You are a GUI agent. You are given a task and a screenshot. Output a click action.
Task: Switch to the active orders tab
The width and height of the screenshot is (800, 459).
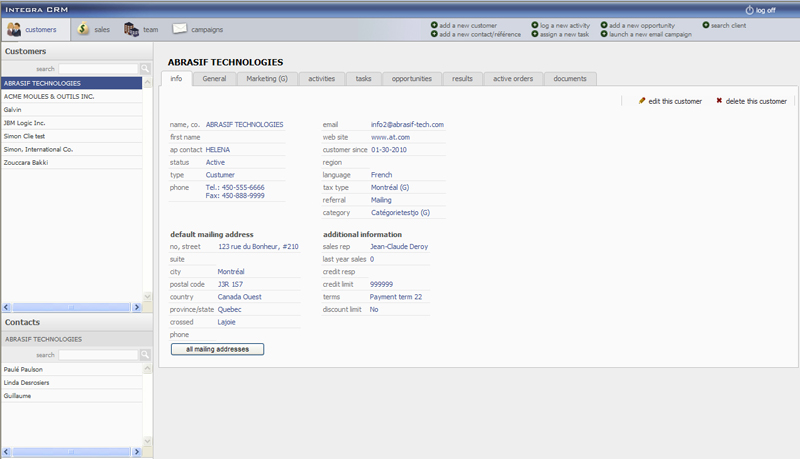tap(513, 78)
